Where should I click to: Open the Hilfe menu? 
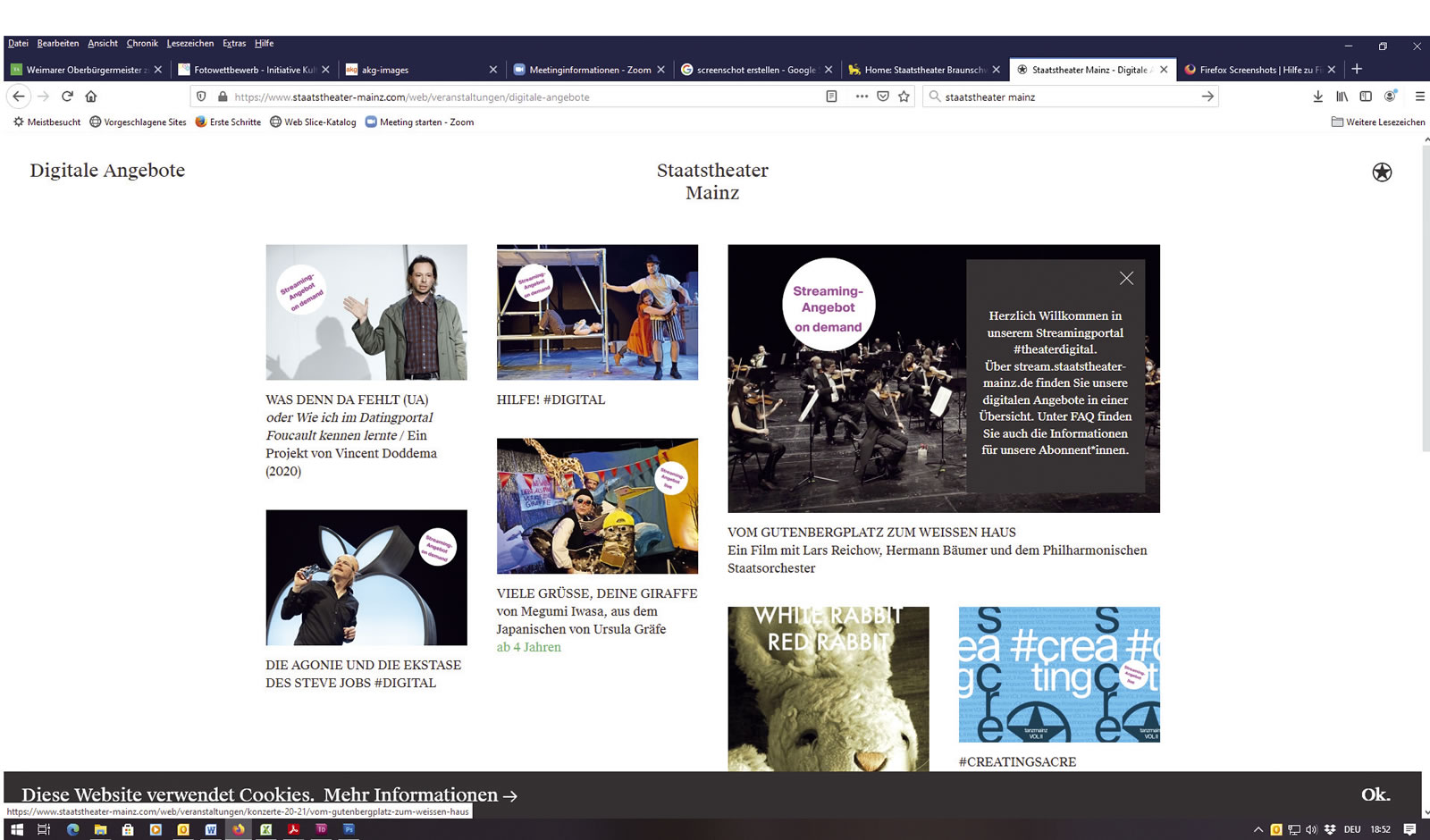click(264, 43)
